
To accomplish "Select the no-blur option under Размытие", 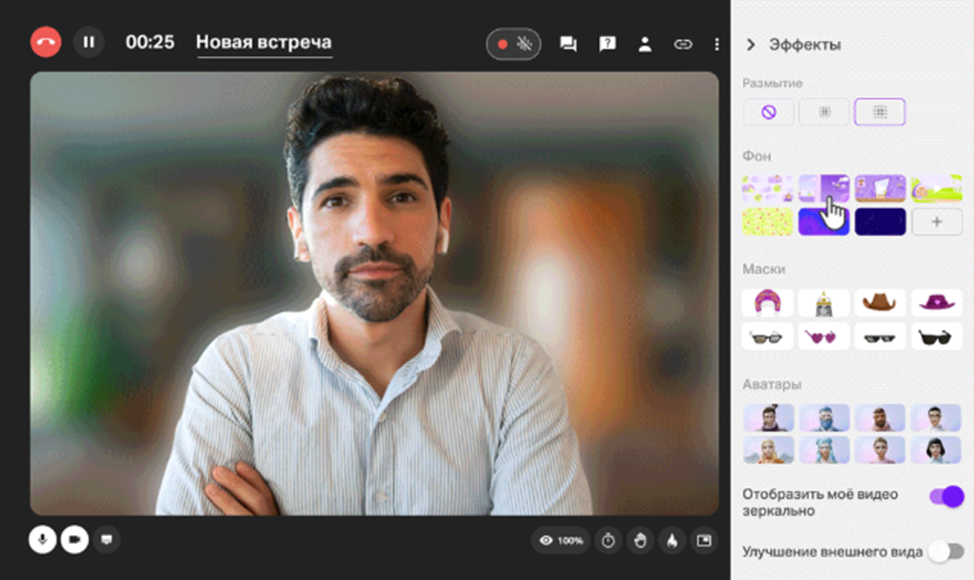I will point(768,112).
